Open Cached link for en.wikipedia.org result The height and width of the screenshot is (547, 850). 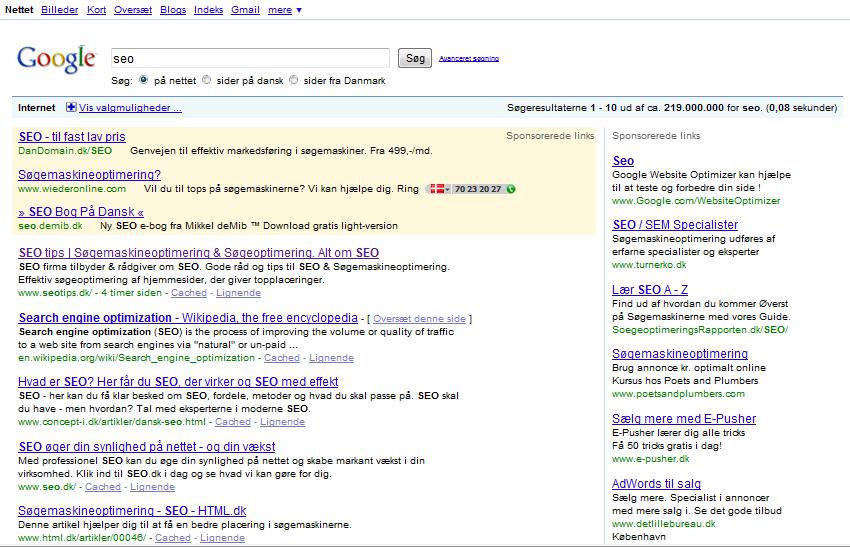point(282,358)
